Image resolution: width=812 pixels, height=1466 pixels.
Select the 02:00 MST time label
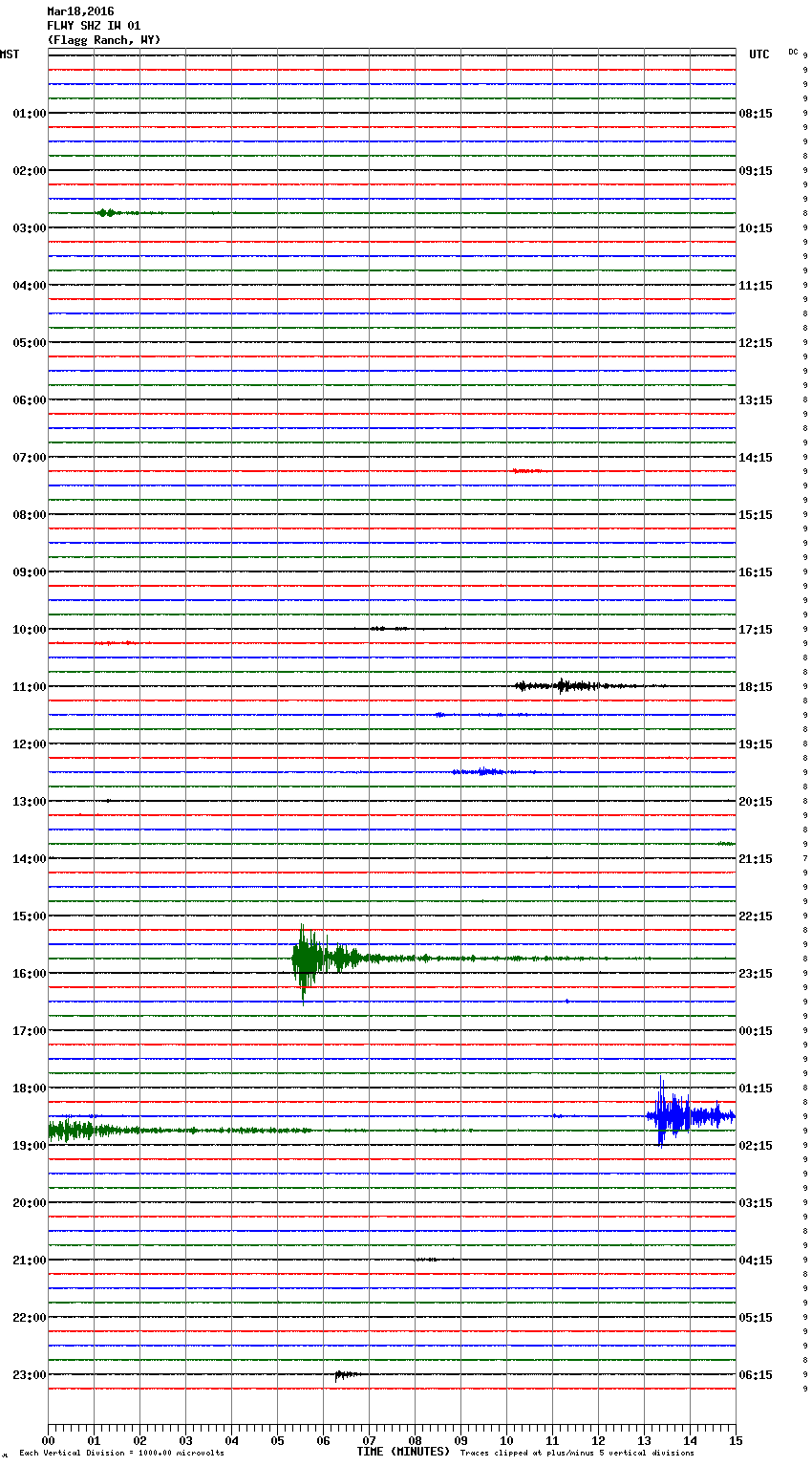point(30,170)
